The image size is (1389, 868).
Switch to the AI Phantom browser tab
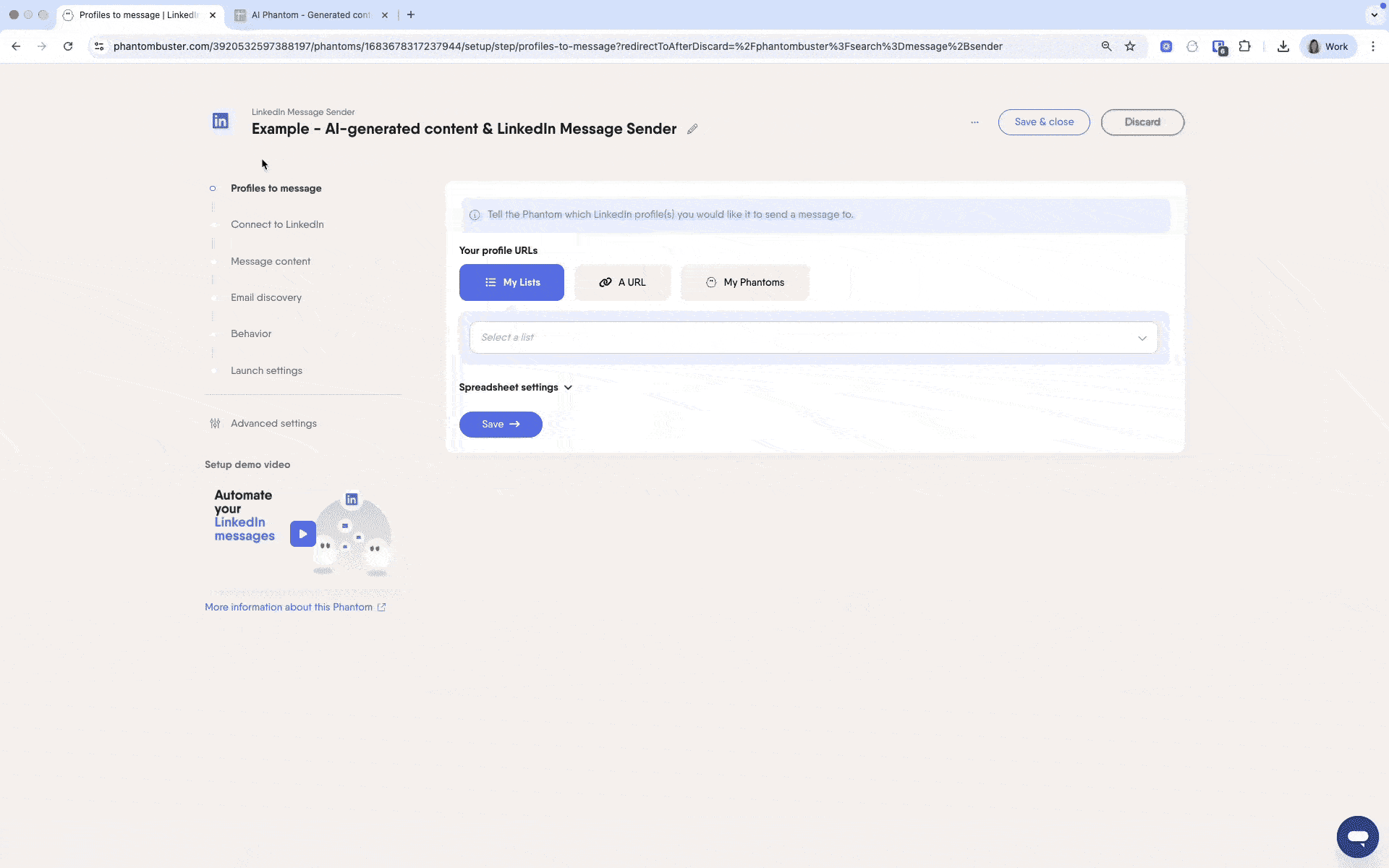pyautogui.click(x=310, y=14)
